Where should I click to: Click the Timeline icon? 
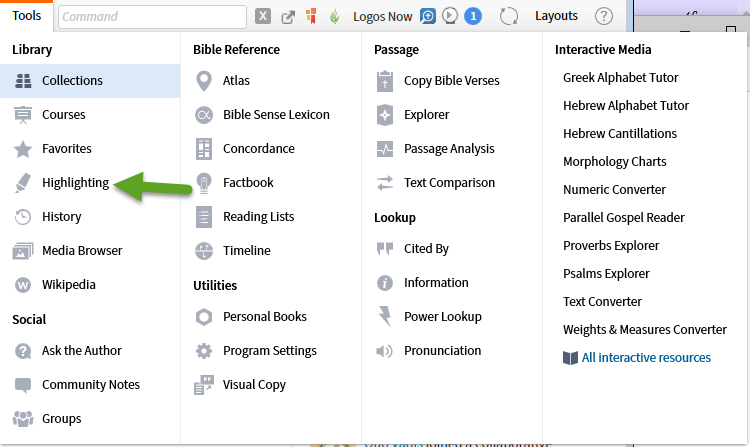click(204, 251)
